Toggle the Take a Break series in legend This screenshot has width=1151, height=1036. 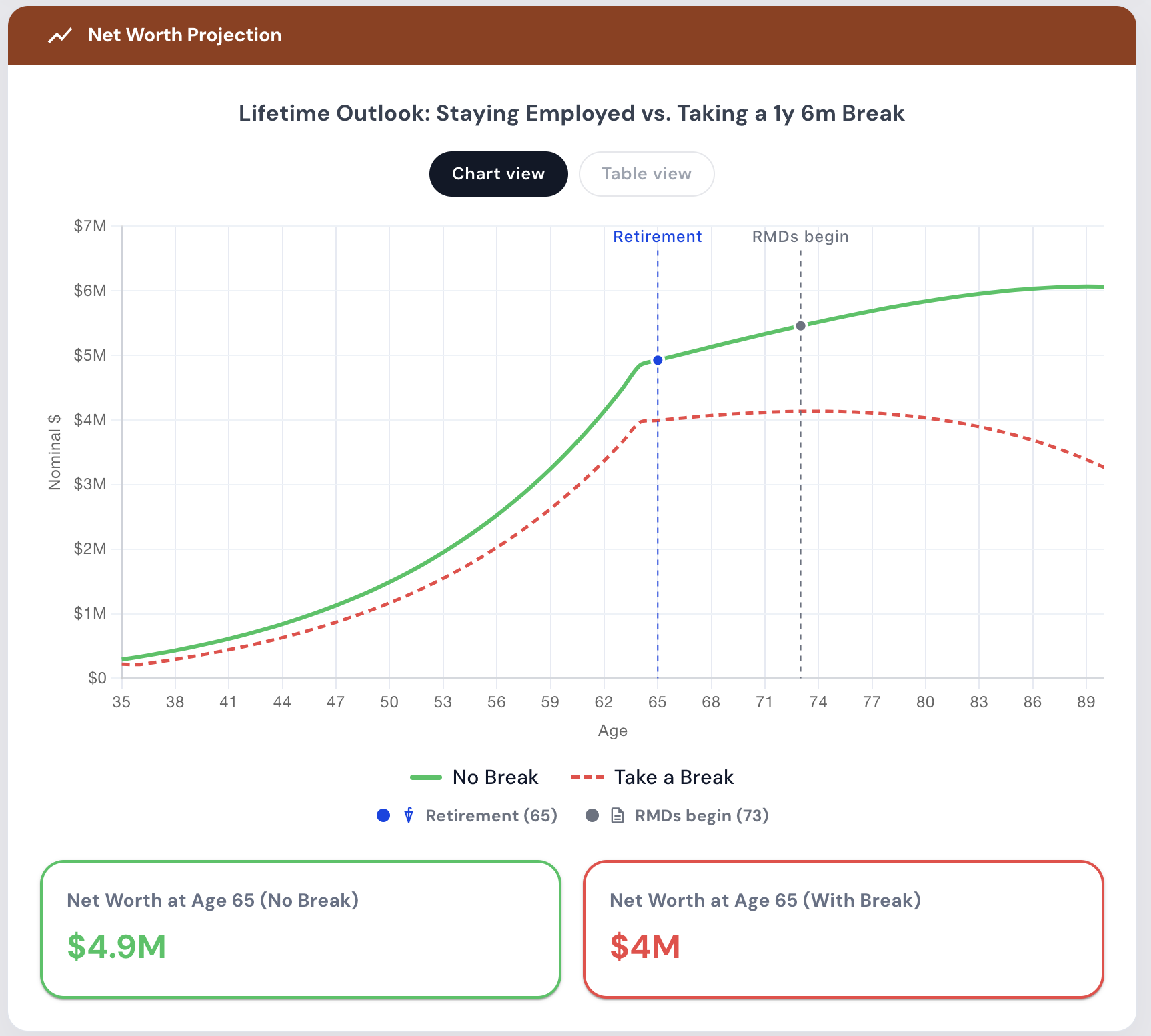coord(652,777)
